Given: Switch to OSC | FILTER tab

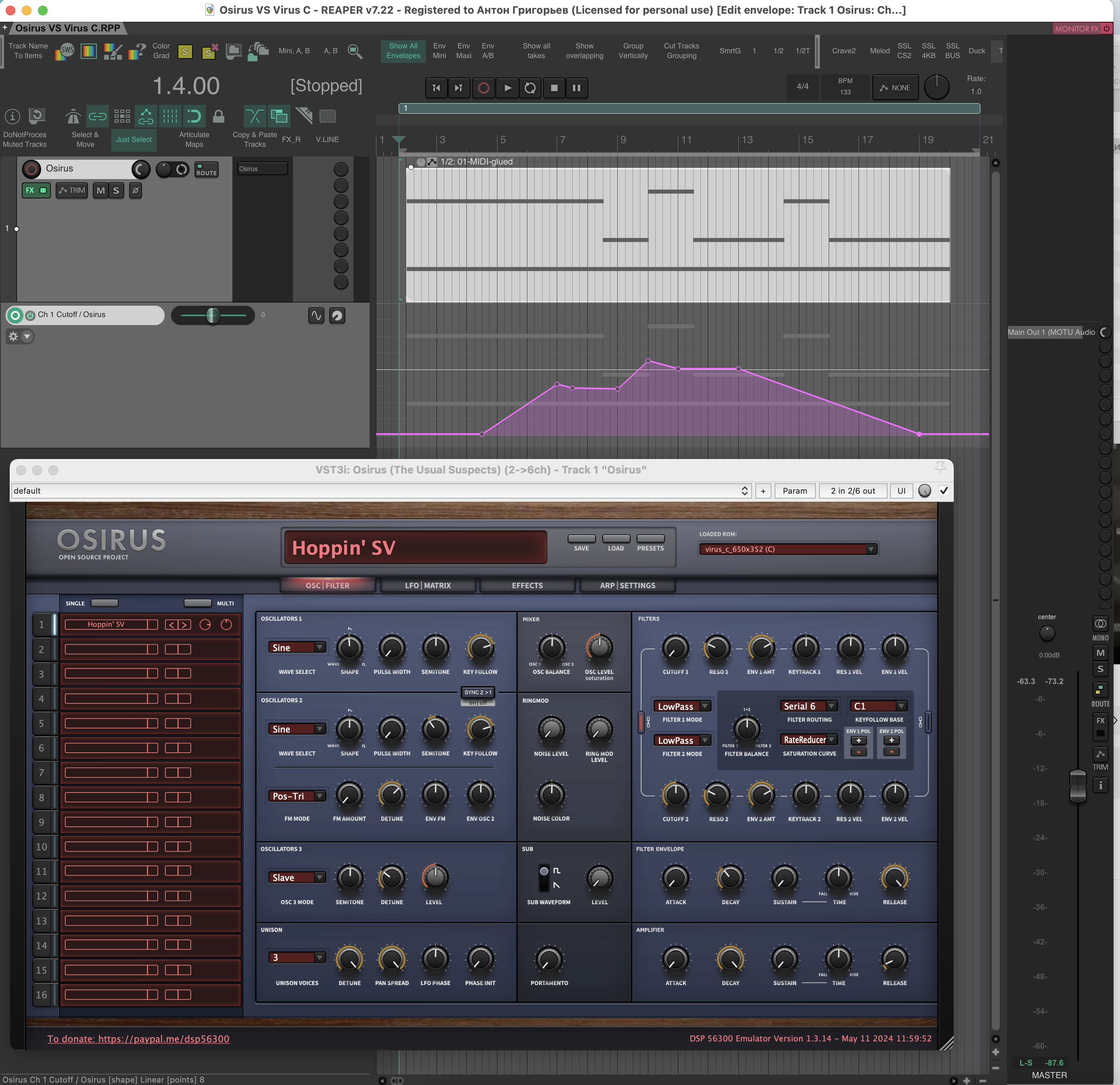Looking at the screenshot, I should [x=328, y=585].
